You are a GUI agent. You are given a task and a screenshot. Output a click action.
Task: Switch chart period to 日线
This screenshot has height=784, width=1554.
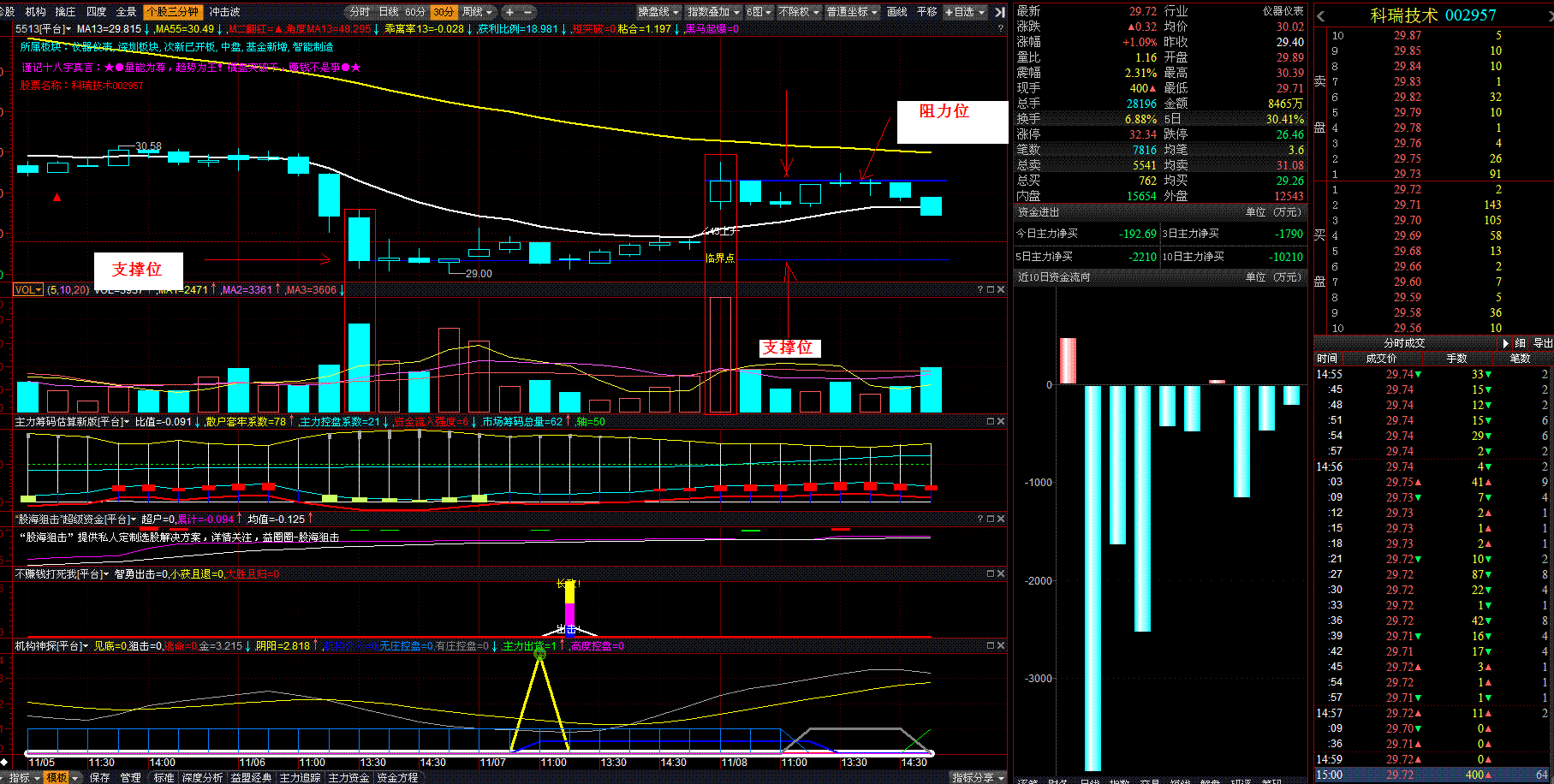[x=389, y=12]
